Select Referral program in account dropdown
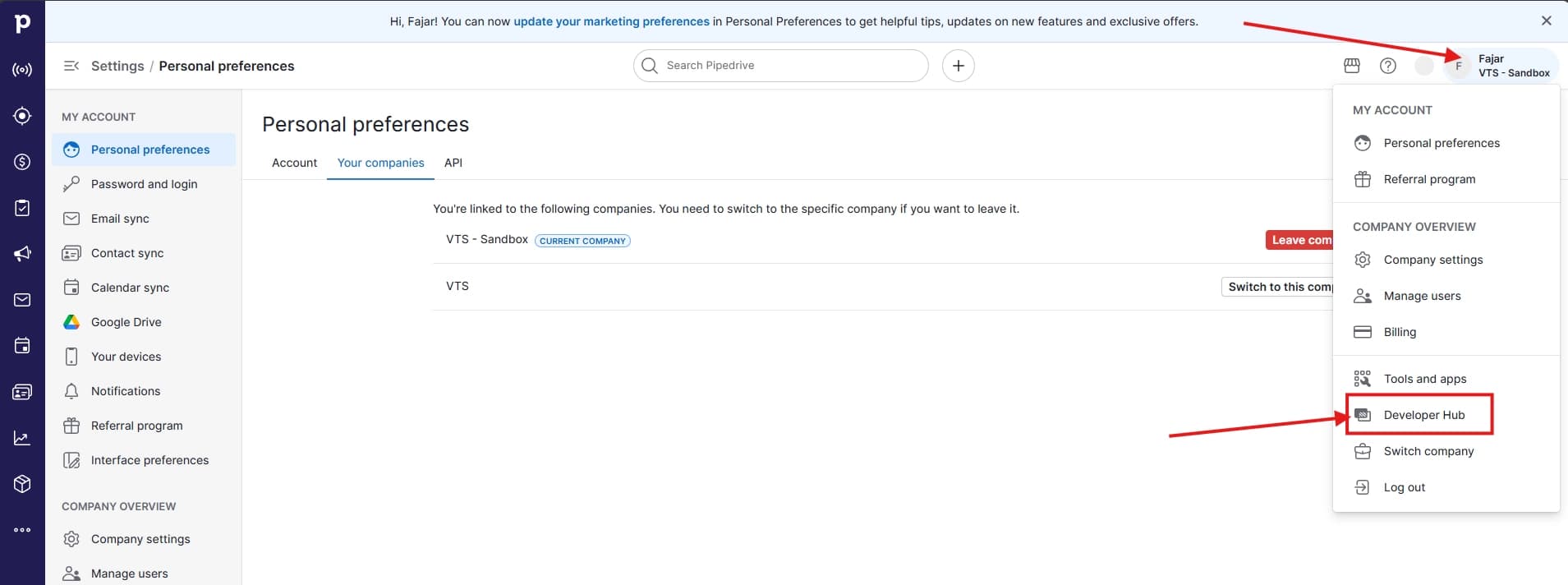This screenshot has width=1568, height=585. [x=1446, y=179]
